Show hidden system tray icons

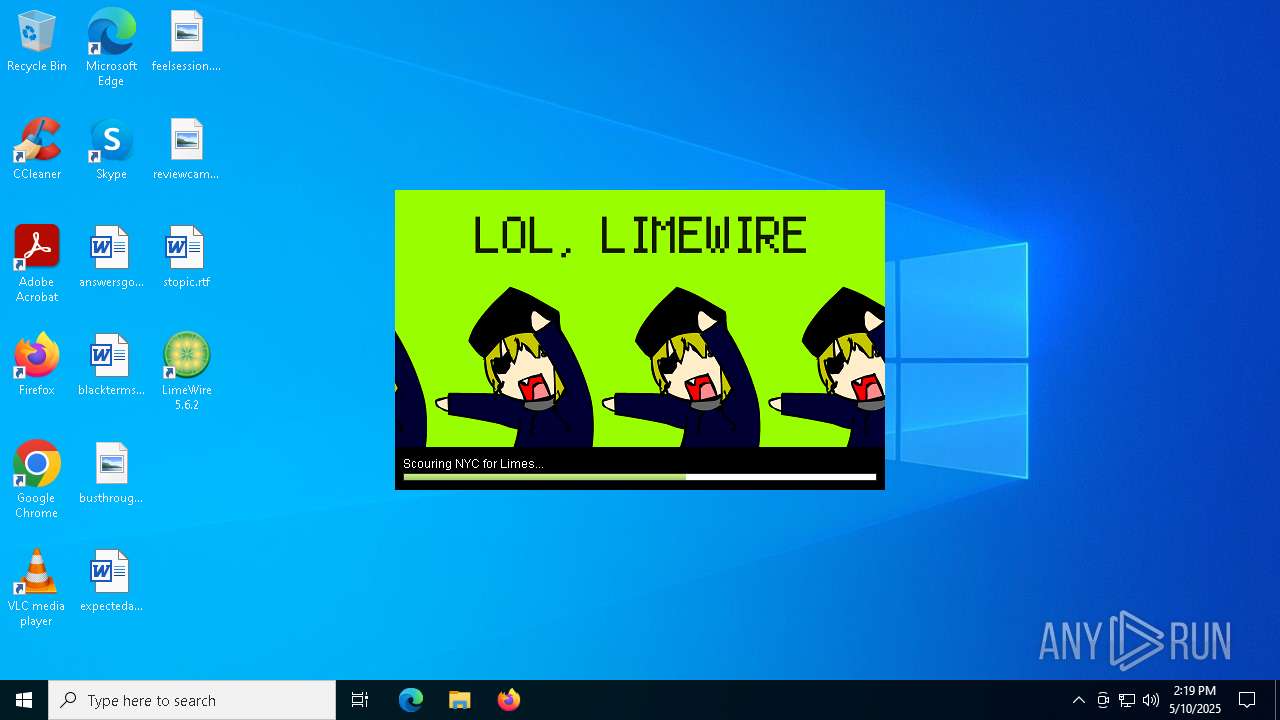coord(1078,700)
